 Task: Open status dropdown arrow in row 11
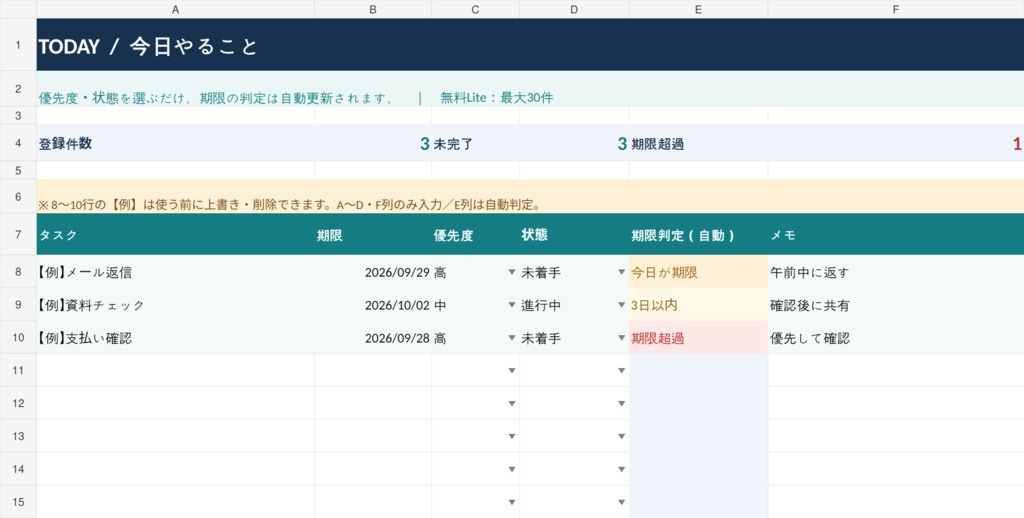(622, 370)
